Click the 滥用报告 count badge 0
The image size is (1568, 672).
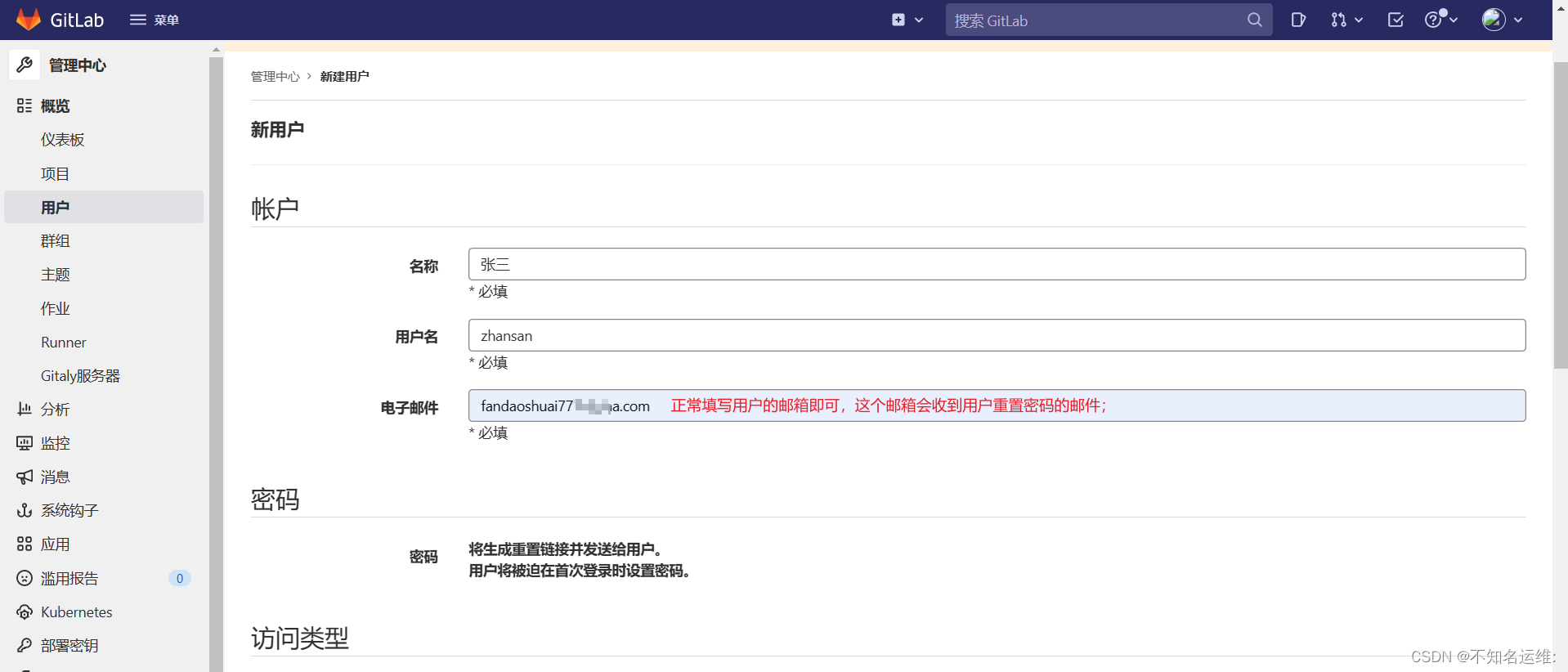click(x=180, y=578)
